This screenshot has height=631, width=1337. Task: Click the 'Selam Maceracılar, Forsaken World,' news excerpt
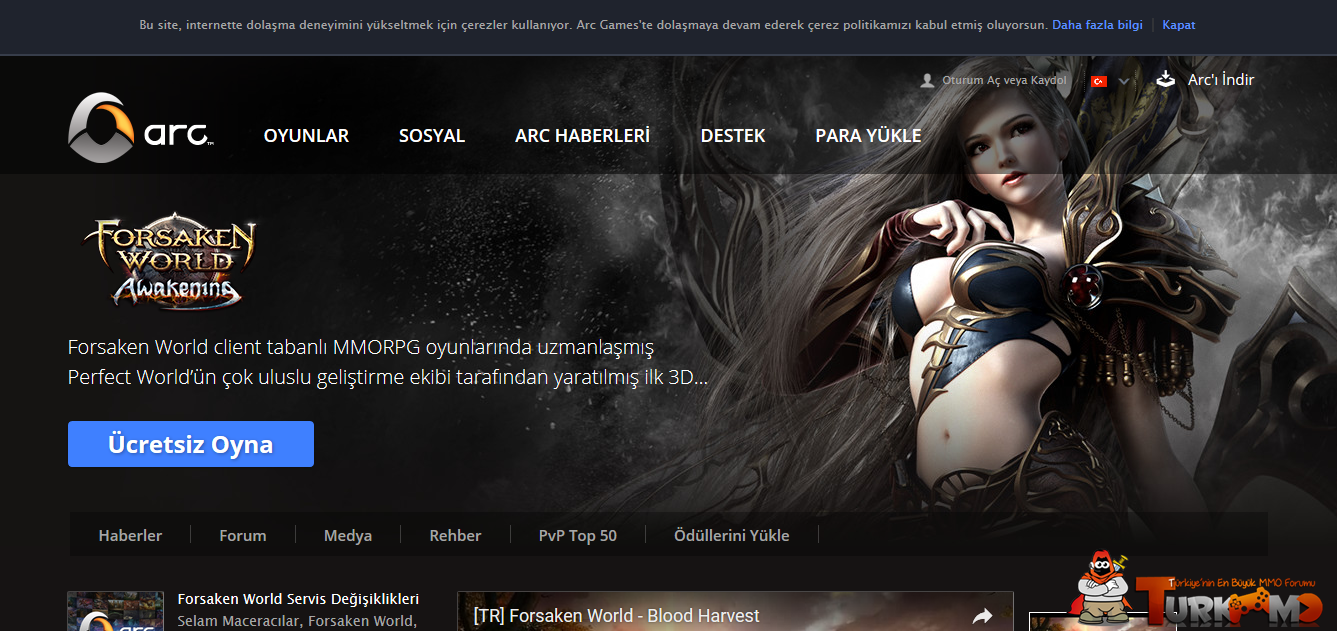pos(296,621)
